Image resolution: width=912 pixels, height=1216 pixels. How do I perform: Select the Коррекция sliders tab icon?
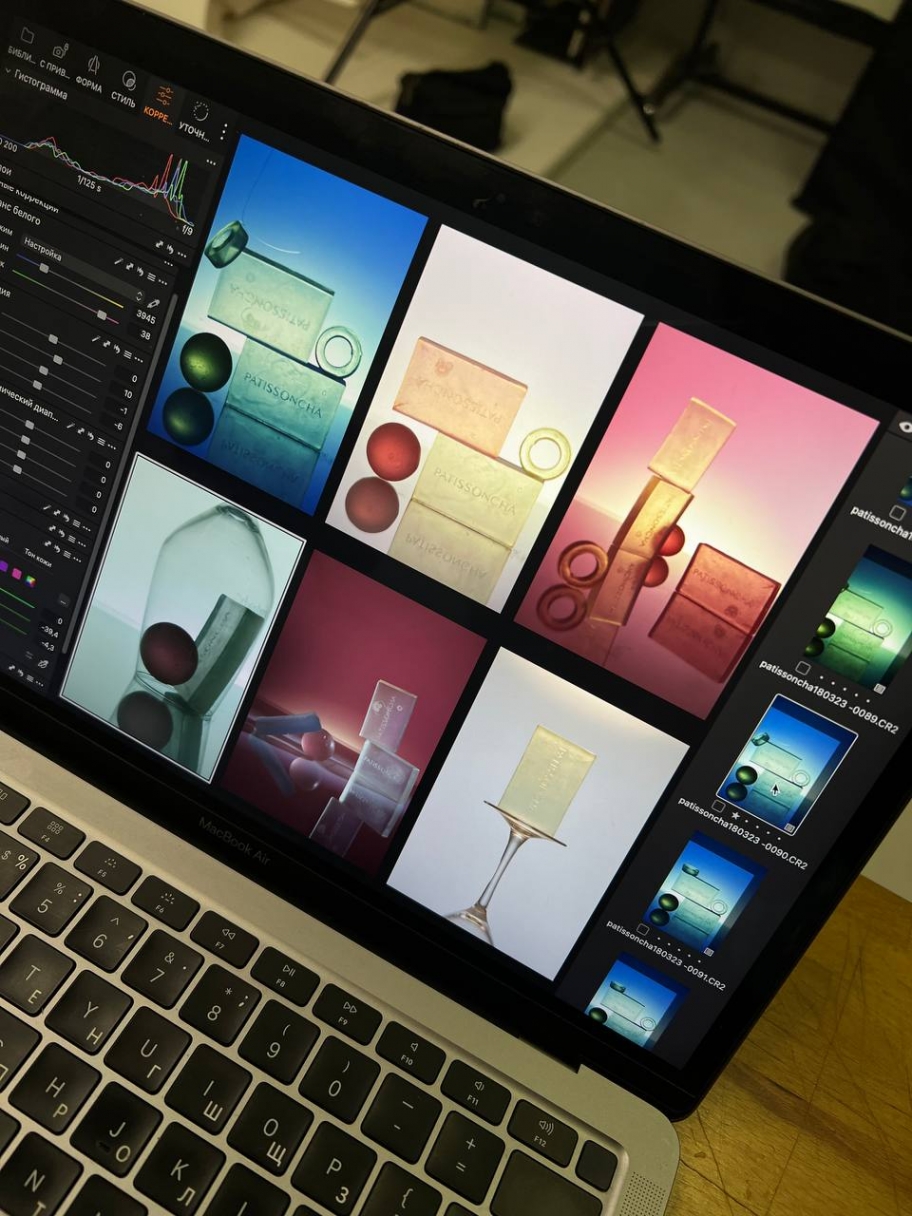(163, 97)
